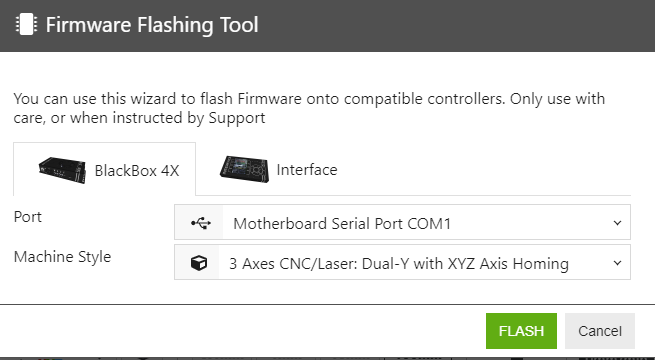Click the chevron arrow on Machine Style dropdown

click(x=617, y=263)
